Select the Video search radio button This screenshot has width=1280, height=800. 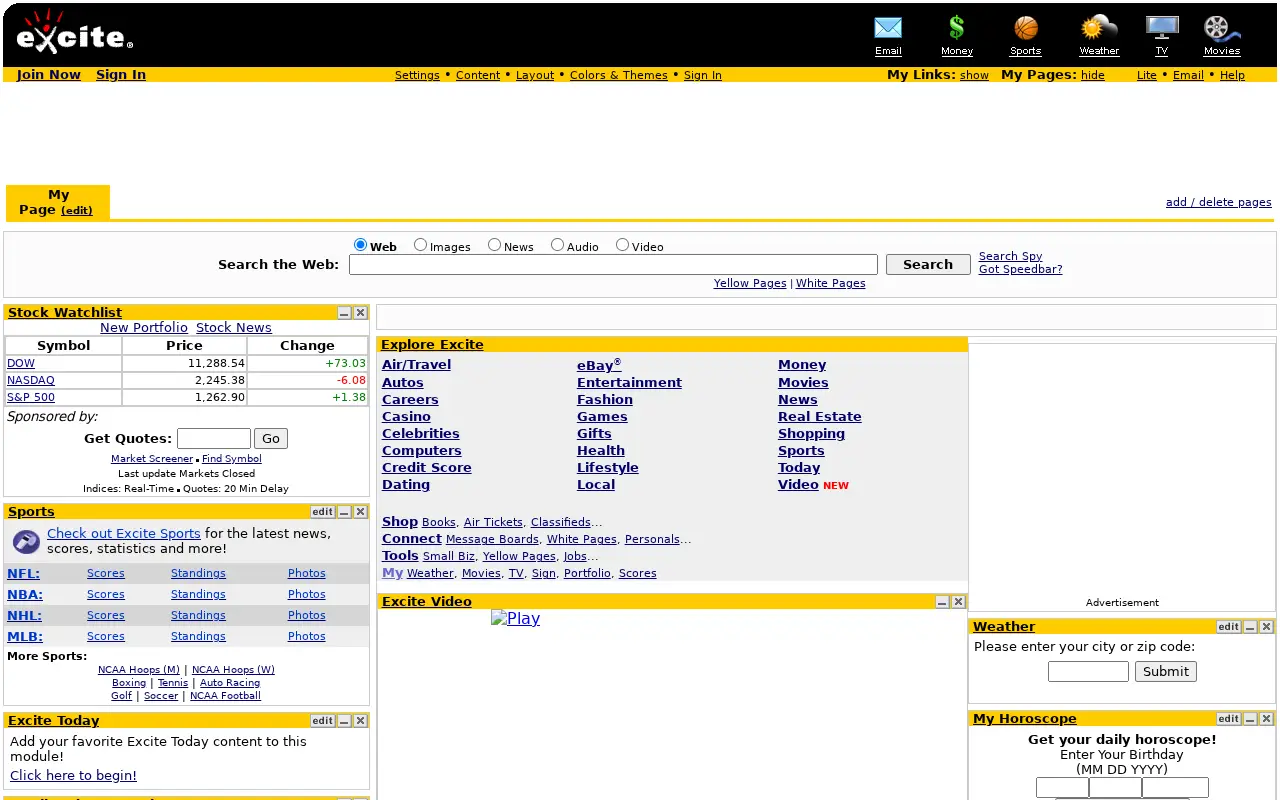[x=623, y=245]
